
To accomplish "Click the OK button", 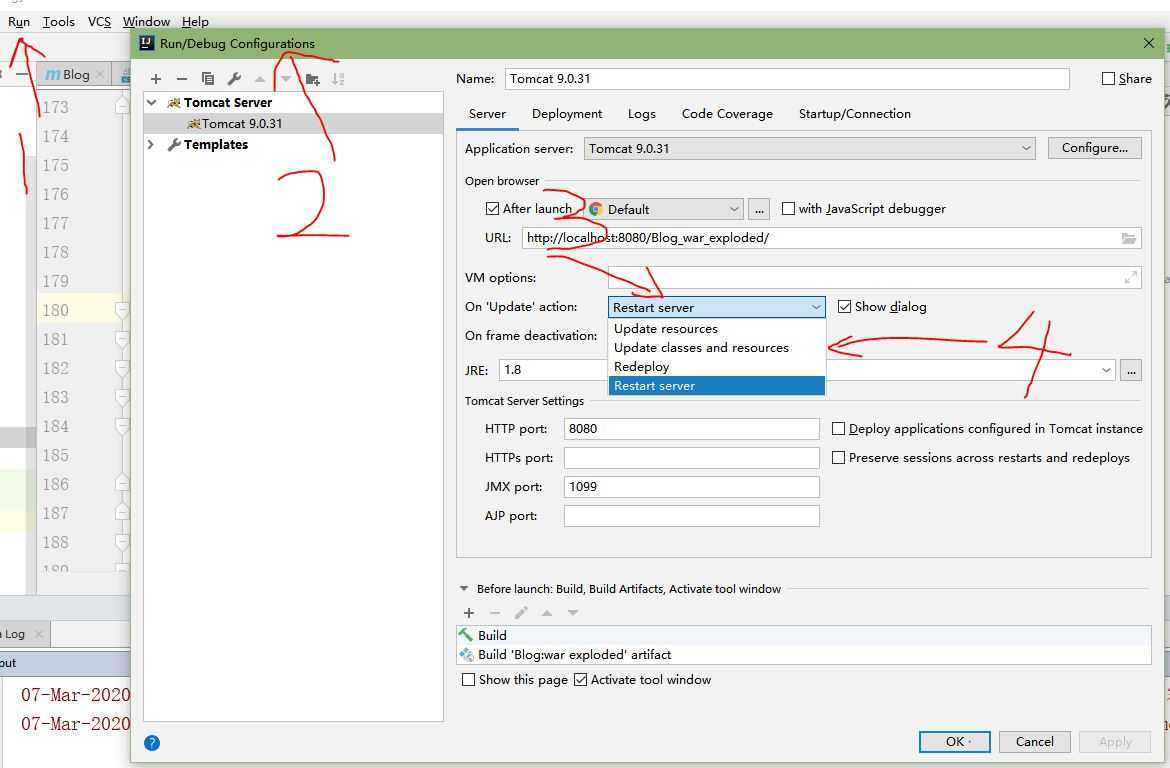I will 954,741.
